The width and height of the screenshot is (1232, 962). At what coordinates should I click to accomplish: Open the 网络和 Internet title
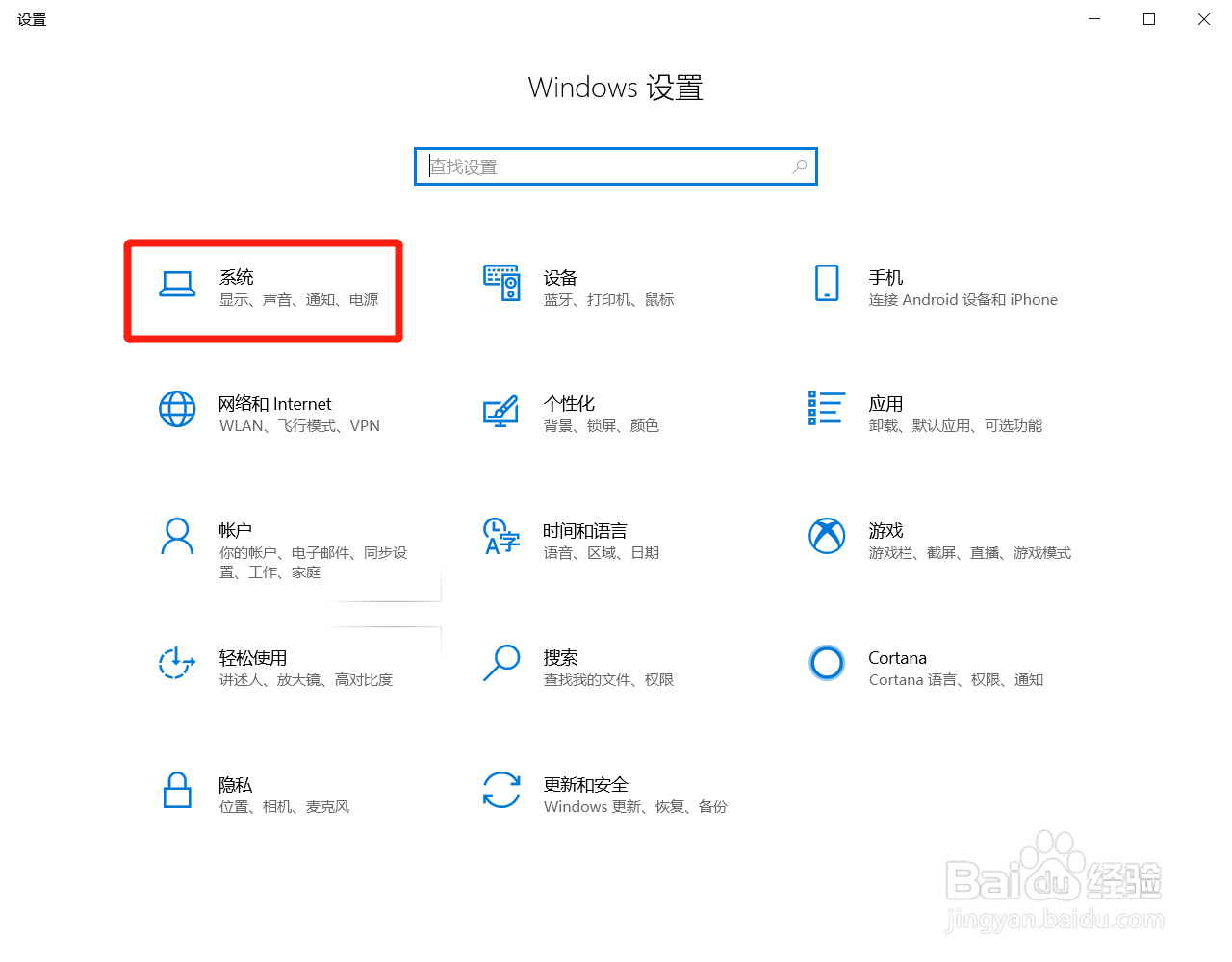click(x=275, y=404)
